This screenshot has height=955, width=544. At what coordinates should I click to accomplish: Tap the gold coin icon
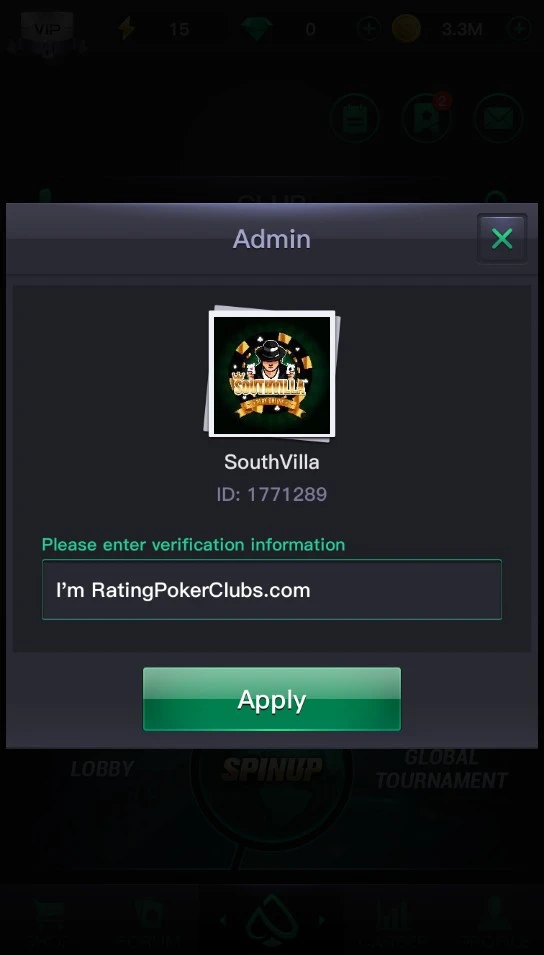[x=406, y=29]
